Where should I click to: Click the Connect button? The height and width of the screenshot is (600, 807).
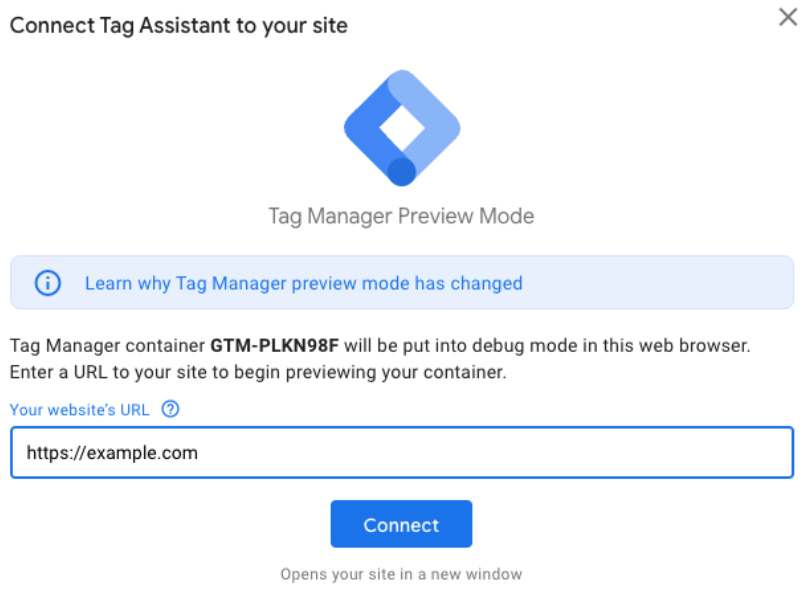401,524
